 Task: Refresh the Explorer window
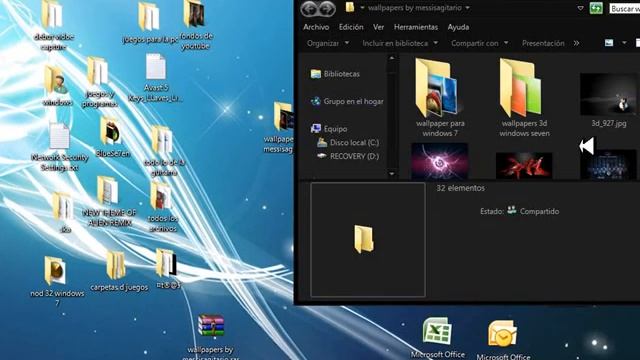[596, 8]
